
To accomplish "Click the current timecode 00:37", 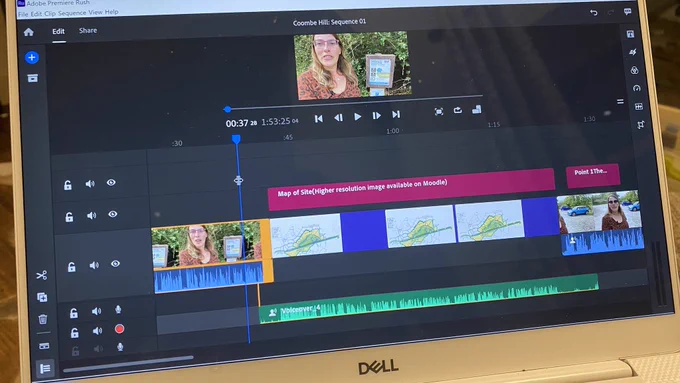I will tap(237, 124).
